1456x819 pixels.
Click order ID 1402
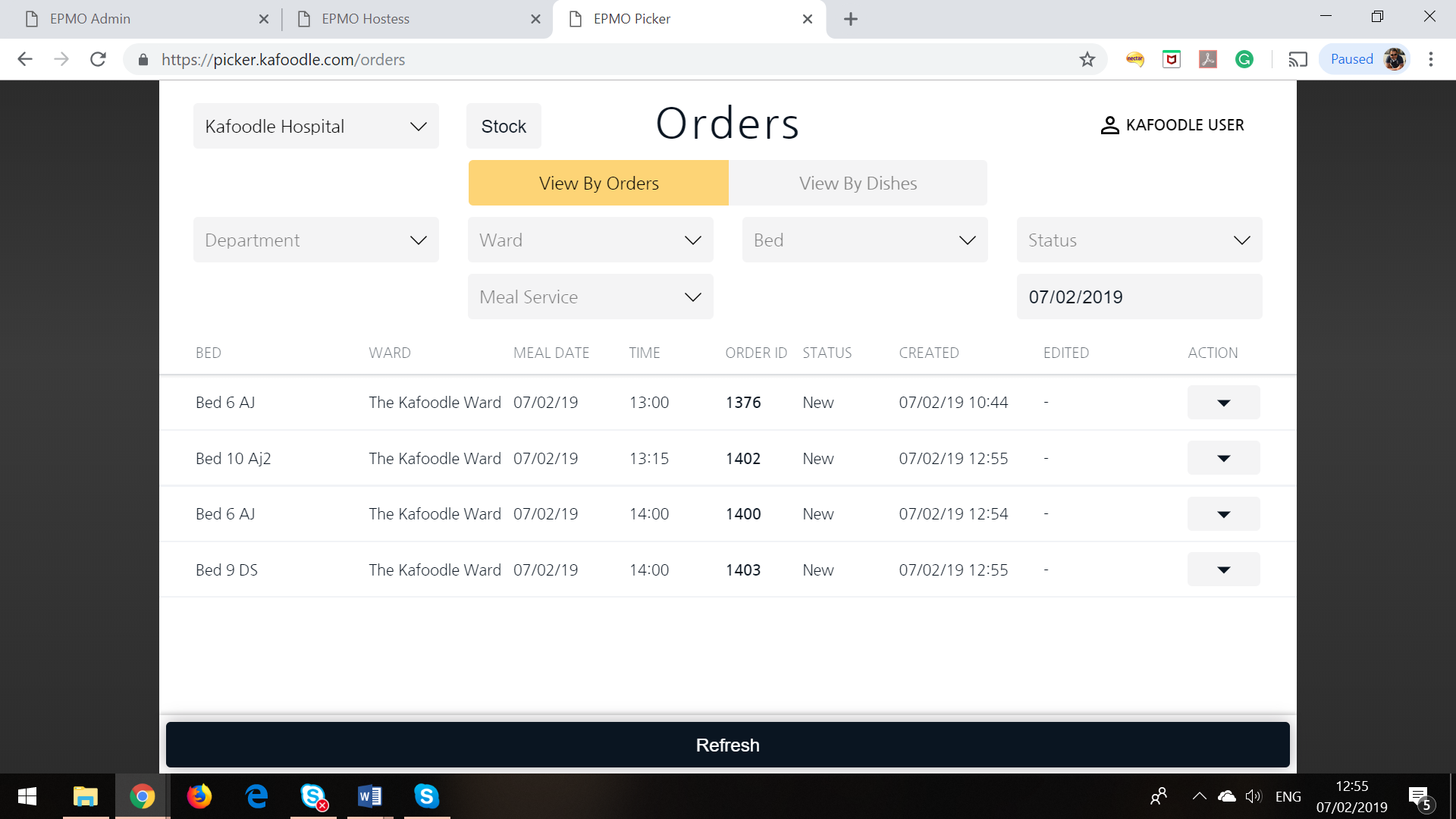[743, 458]
